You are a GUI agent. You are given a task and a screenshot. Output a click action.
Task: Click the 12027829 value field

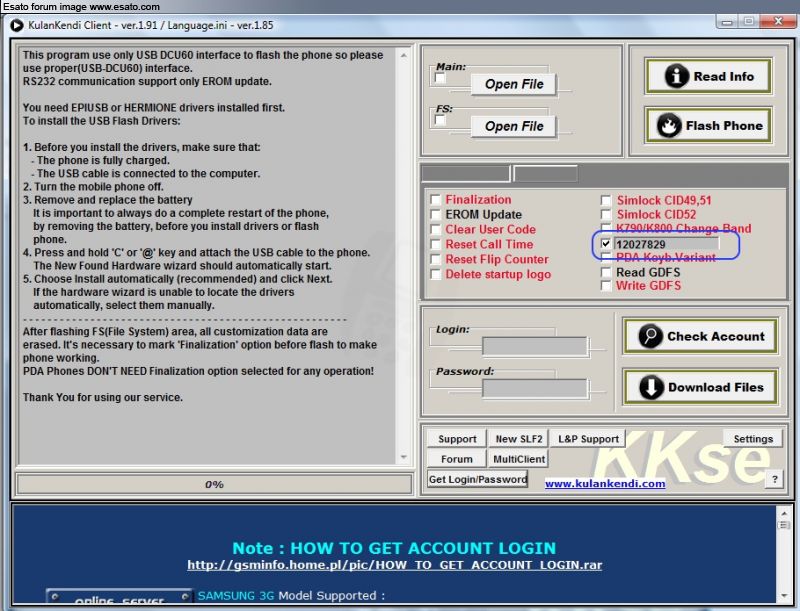pyautogui.click(x=667, y=244)
